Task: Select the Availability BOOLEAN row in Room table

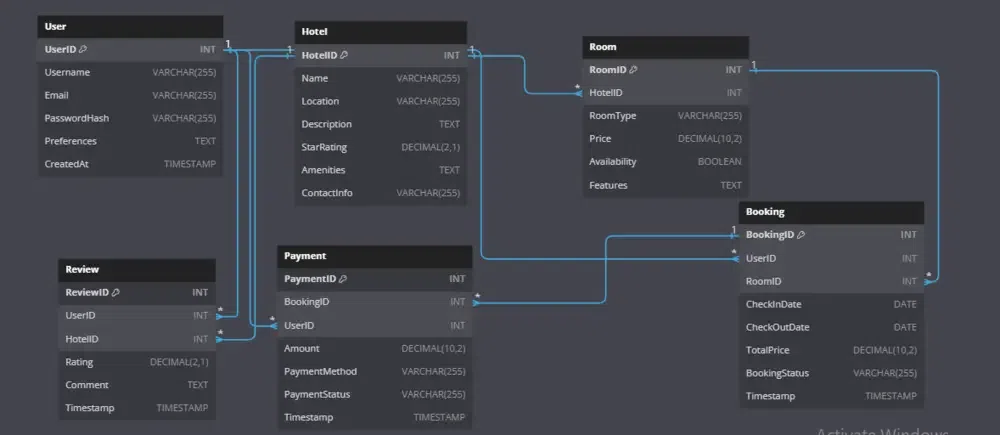Action: (x=665, y=162)
